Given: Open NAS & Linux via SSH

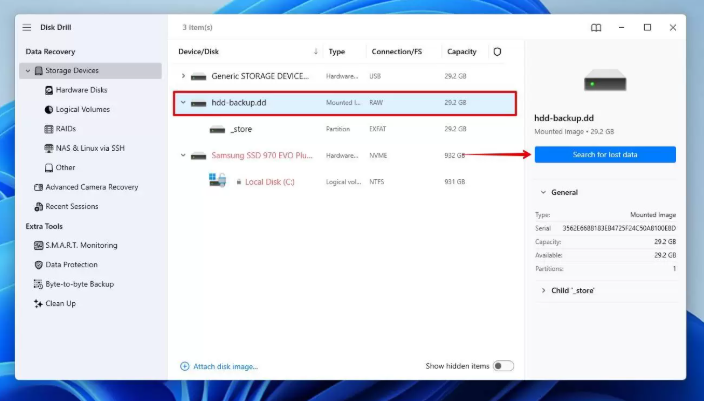Looking at the screenshot, I should tap(90, 148).
